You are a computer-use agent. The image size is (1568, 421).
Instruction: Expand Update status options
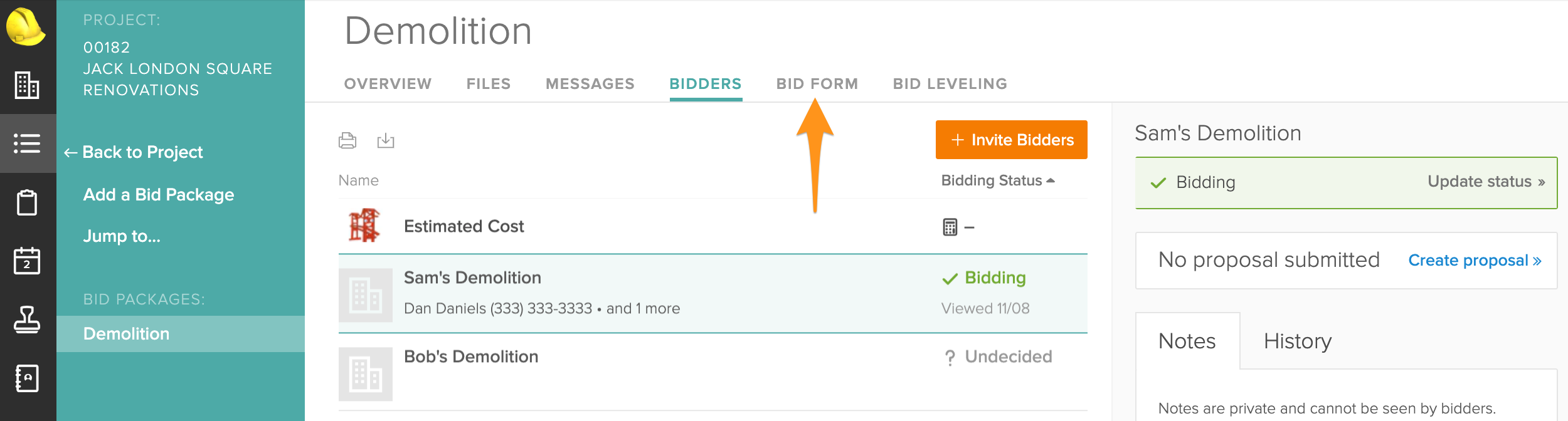1486,182
